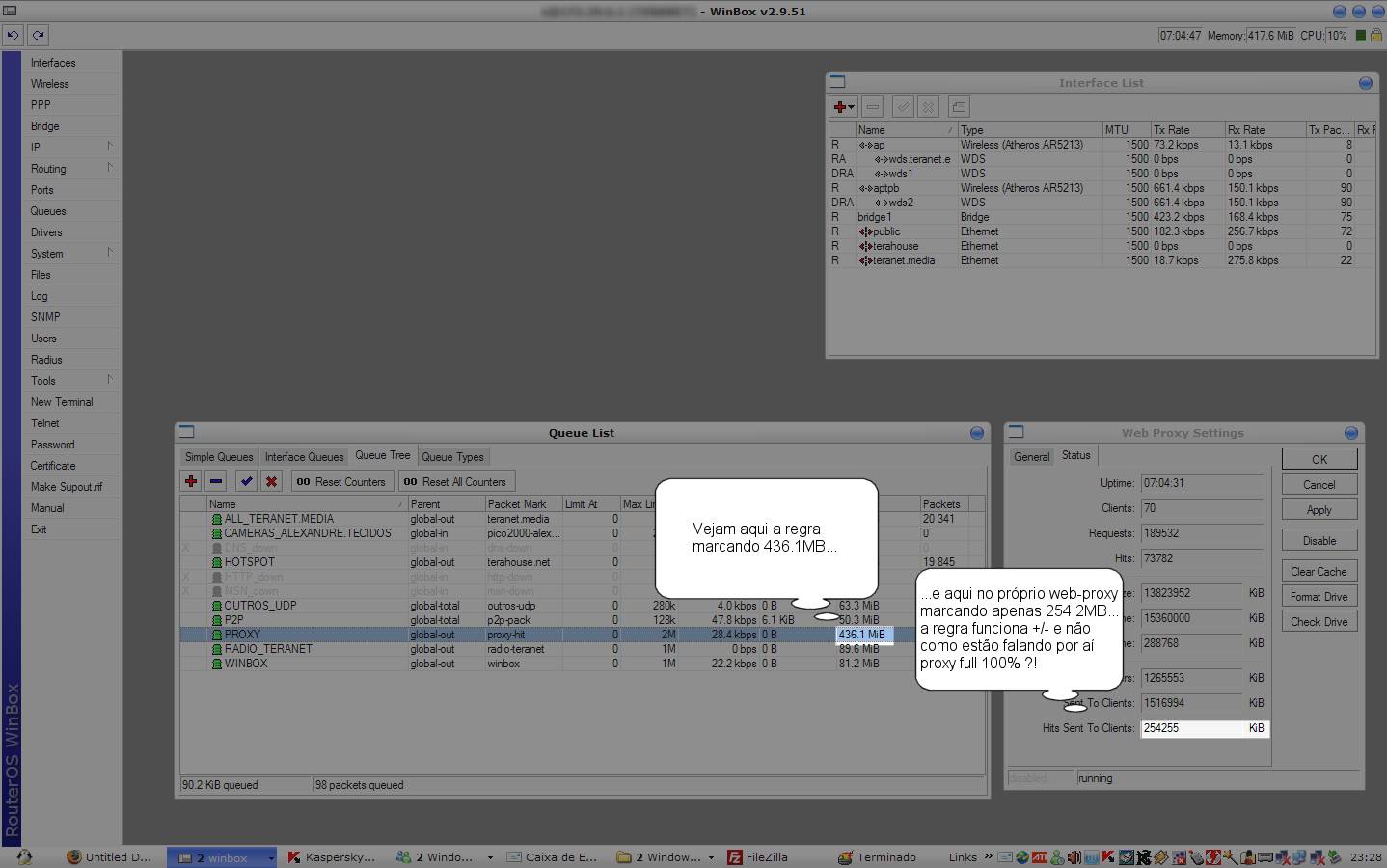Open Queues in the sidebar menu
Image resolution: width=1387 pixels, height=868 pixels.
click(x=48, y=211)
